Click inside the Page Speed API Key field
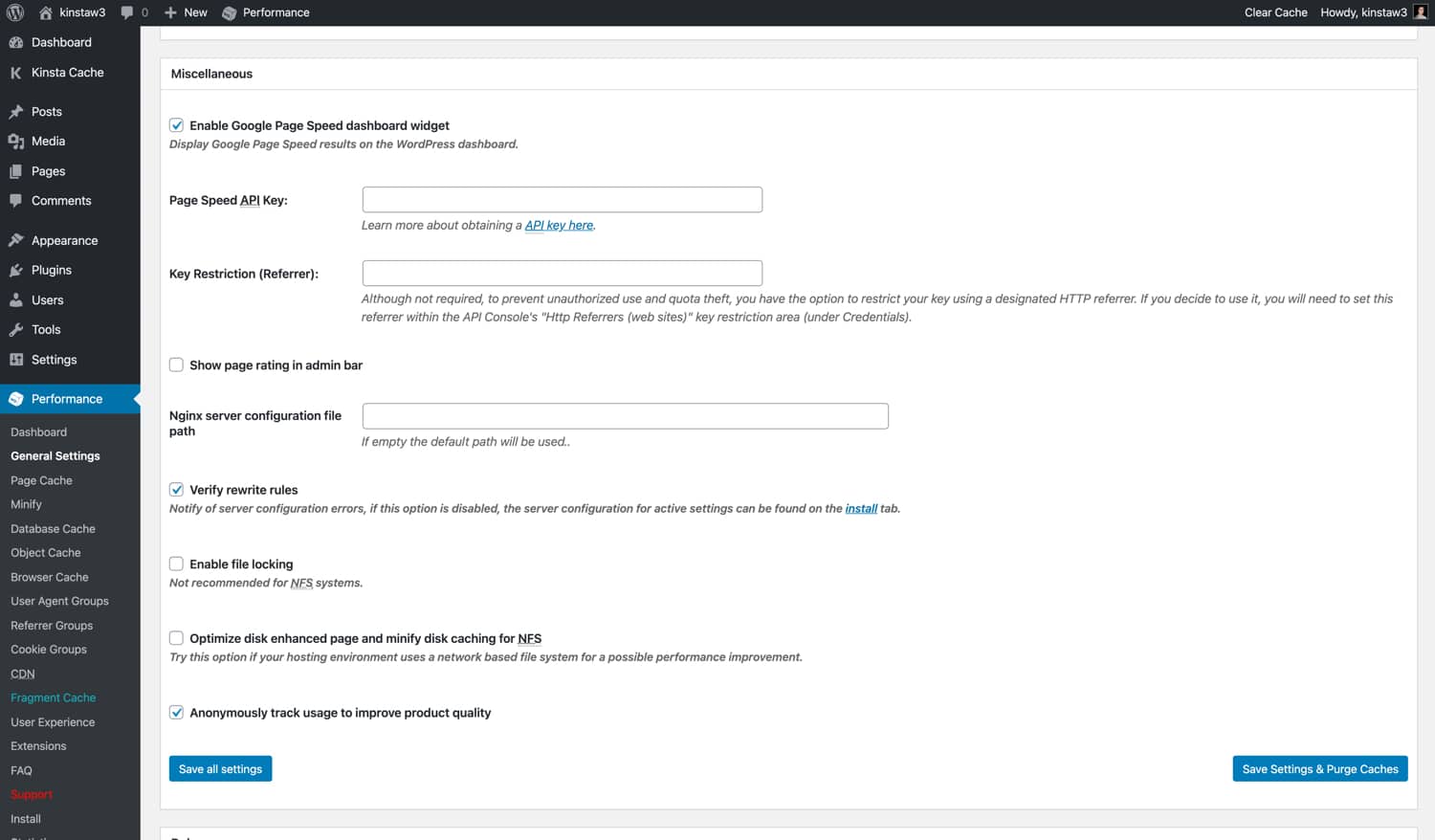The image size is (1435, 840). (562, 199)
